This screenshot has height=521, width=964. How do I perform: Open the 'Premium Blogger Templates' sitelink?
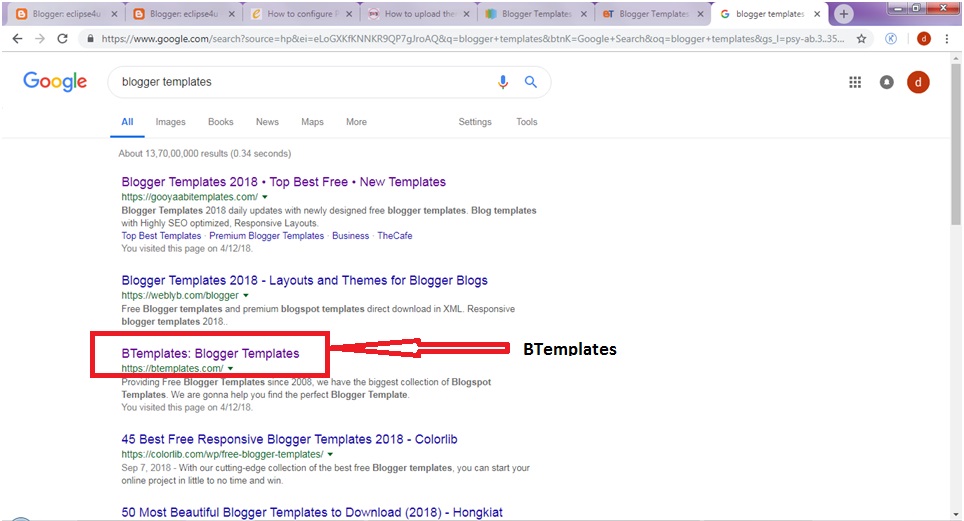[x=267, y=236]
